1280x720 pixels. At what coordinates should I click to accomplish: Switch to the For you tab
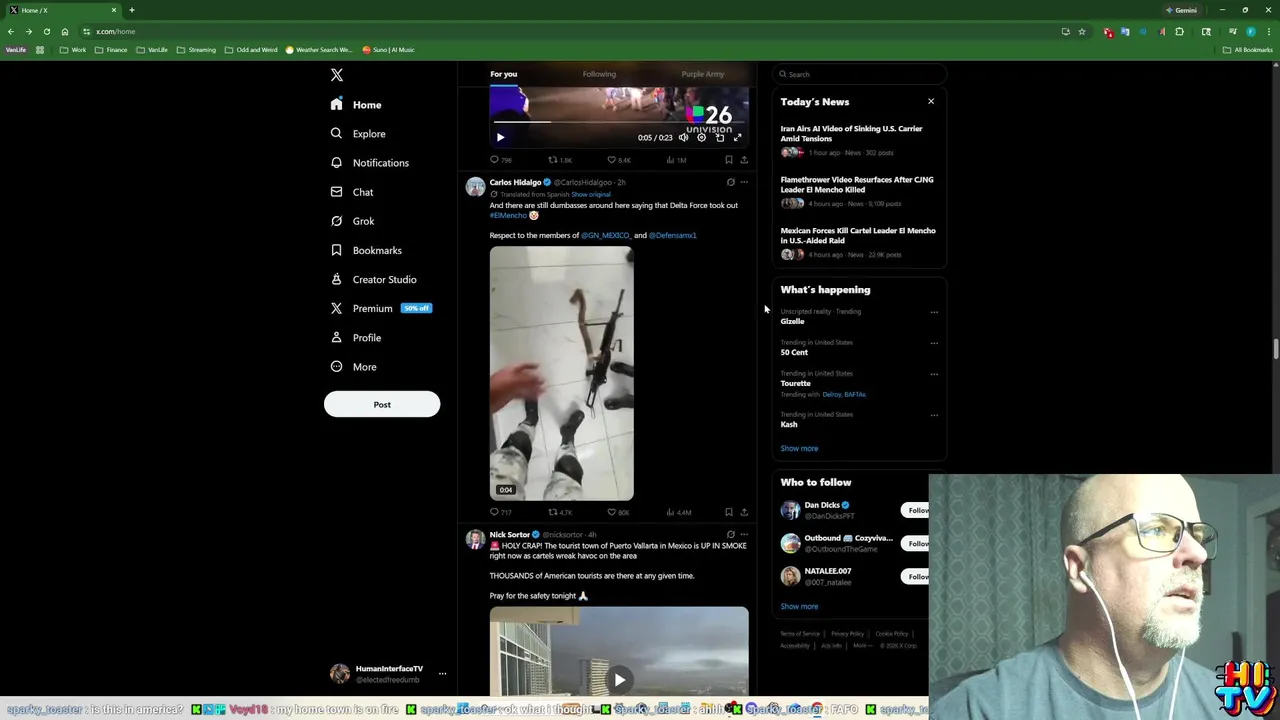coord(503,74)
